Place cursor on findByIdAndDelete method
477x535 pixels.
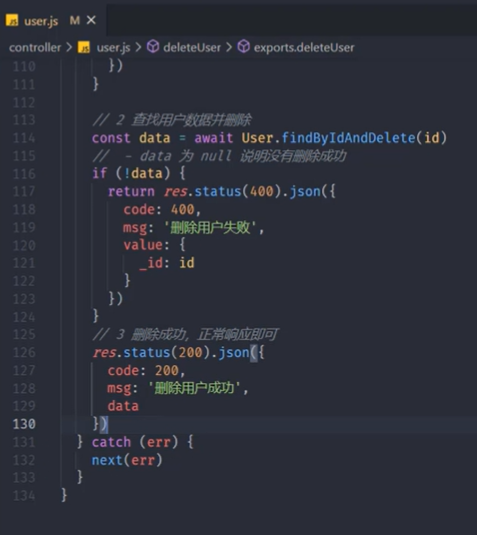click(x=348, y=138)
